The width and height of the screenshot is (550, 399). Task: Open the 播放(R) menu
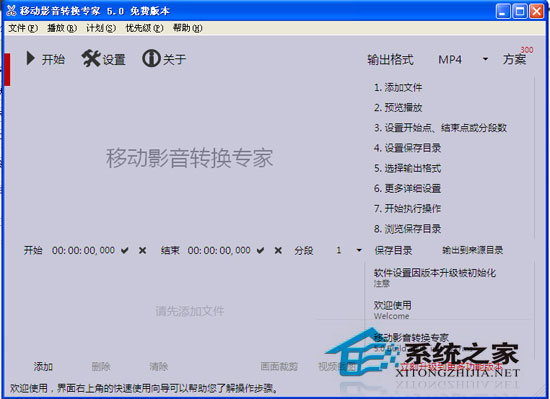(x=62, y=28)
